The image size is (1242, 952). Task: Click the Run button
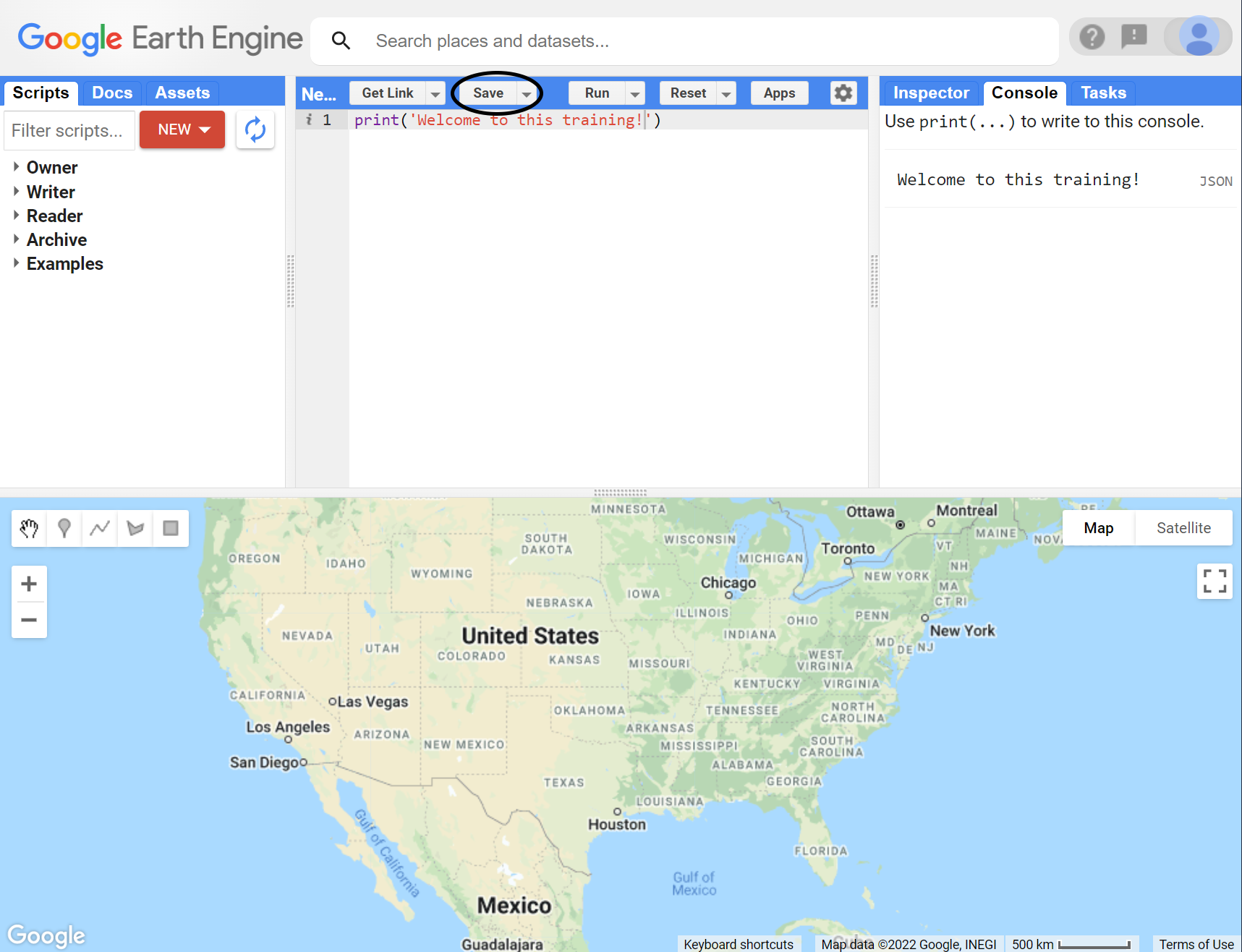597,93
